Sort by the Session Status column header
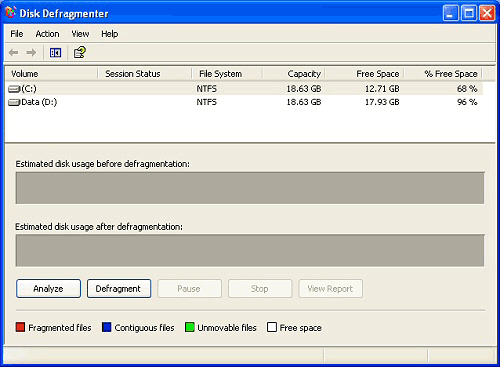Screen dimensions: 500x367 point(145,74)
